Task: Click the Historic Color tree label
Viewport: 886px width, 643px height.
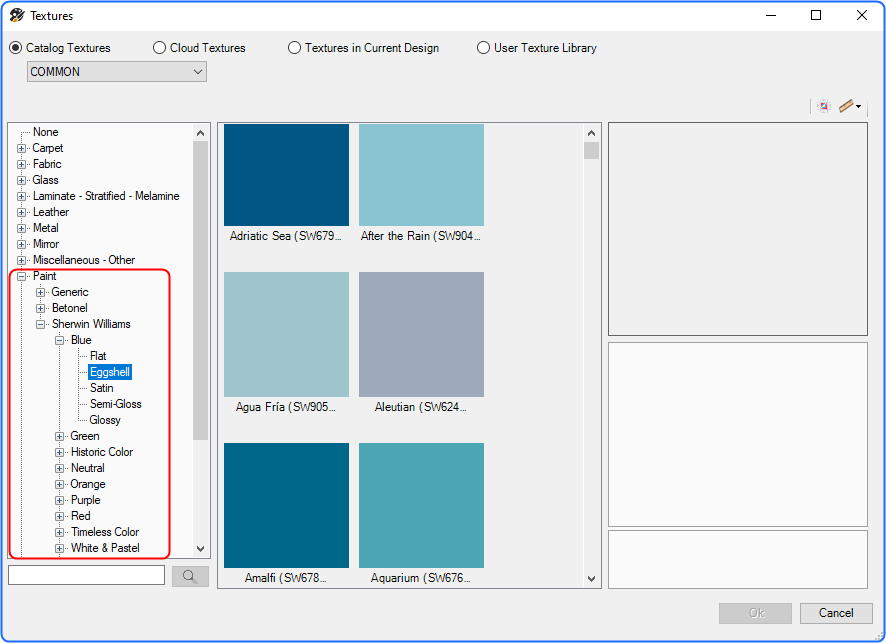Action: pos(102,453)
